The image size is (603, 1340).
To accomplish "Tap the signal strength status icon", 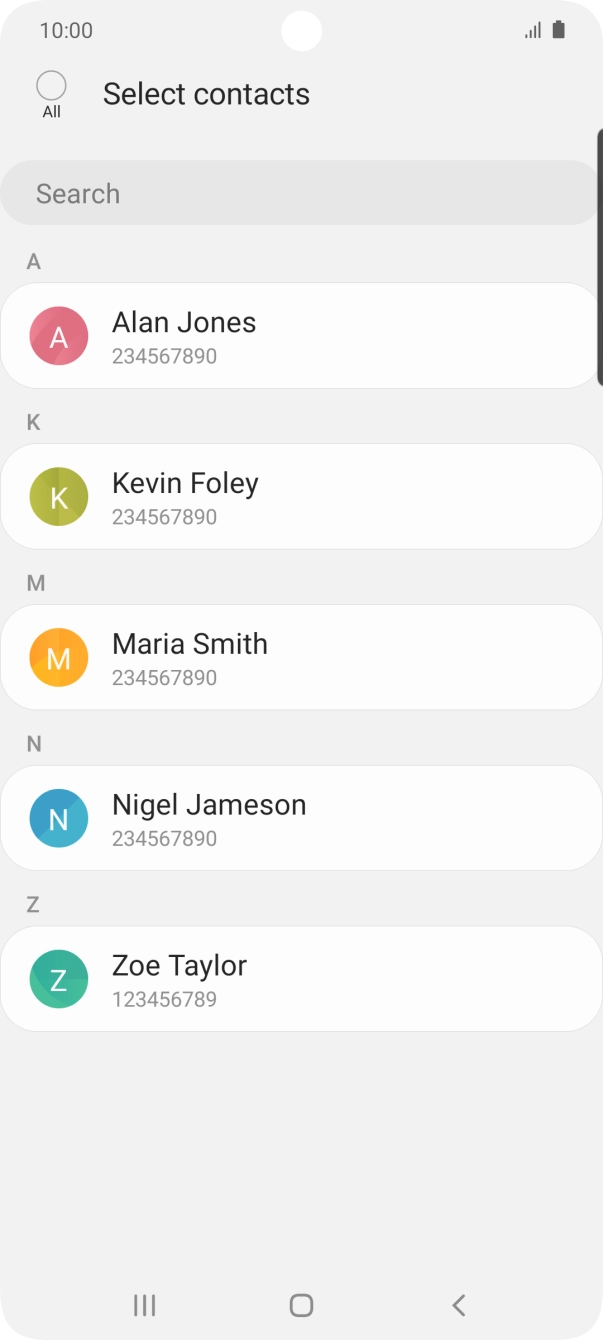I will click(533, 31).
